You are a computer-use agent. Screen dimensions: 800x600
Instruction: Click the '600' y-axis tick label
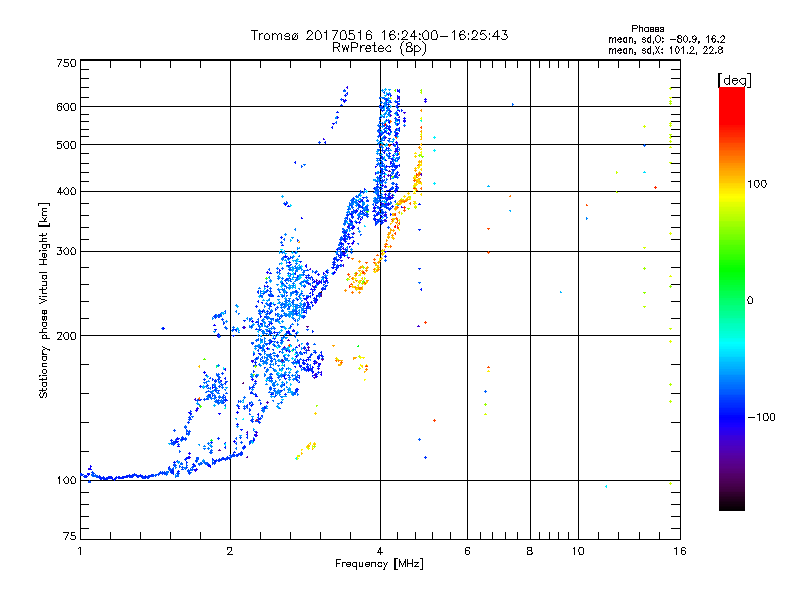[x=66, y=107]
